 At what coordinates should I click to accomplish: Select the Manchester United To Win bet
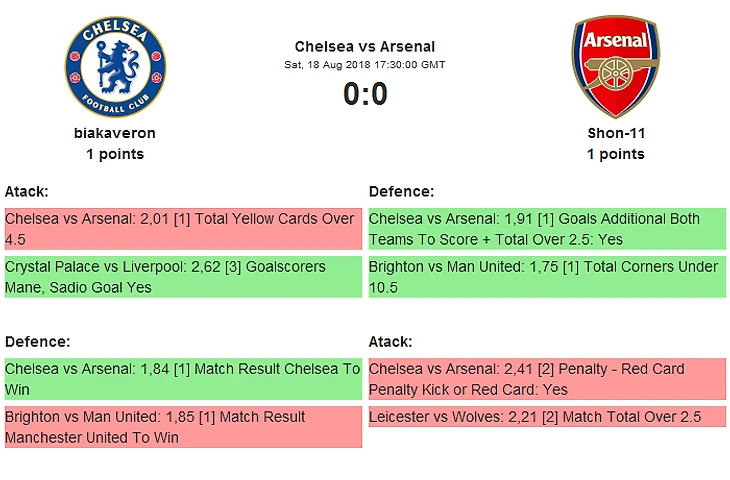182,427
